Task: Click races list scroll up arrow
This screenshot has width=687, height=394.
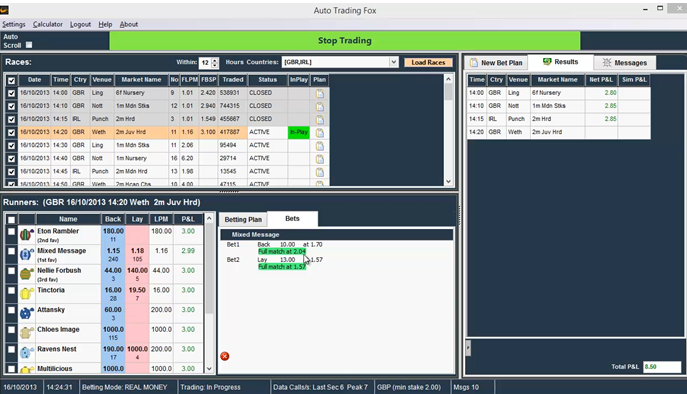Action: pyautogui.click(x=448, y=79)
